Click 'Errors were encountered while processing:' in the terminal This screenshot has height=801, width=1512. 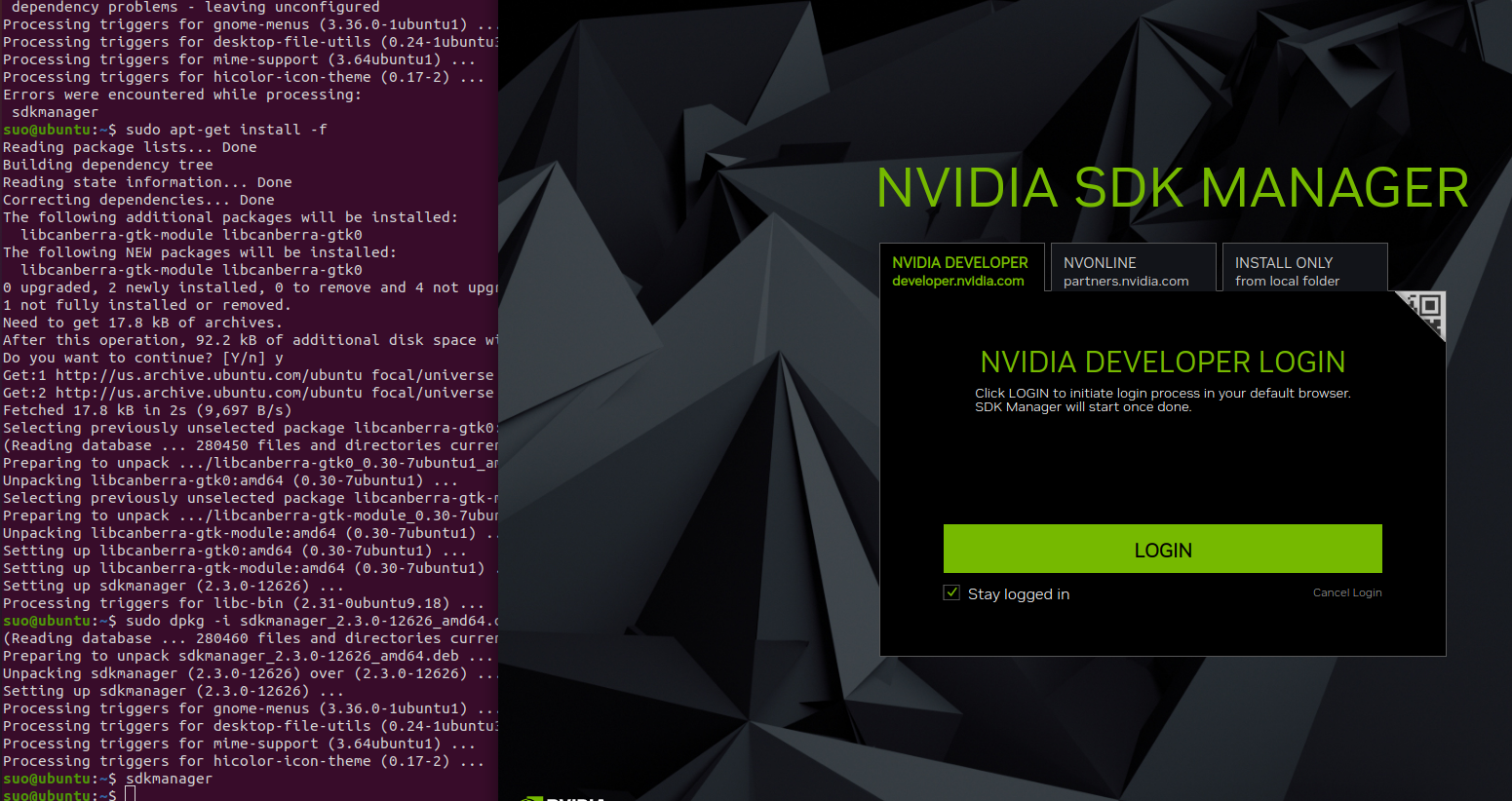click(182, 95)
